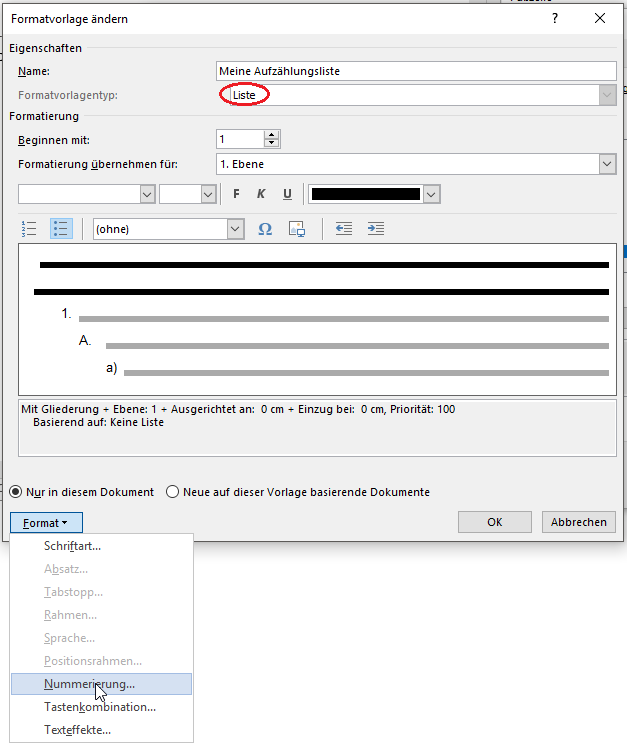Select the numbered list icon
This screenshot has width=627, height=749.
(x=29, y=229)
